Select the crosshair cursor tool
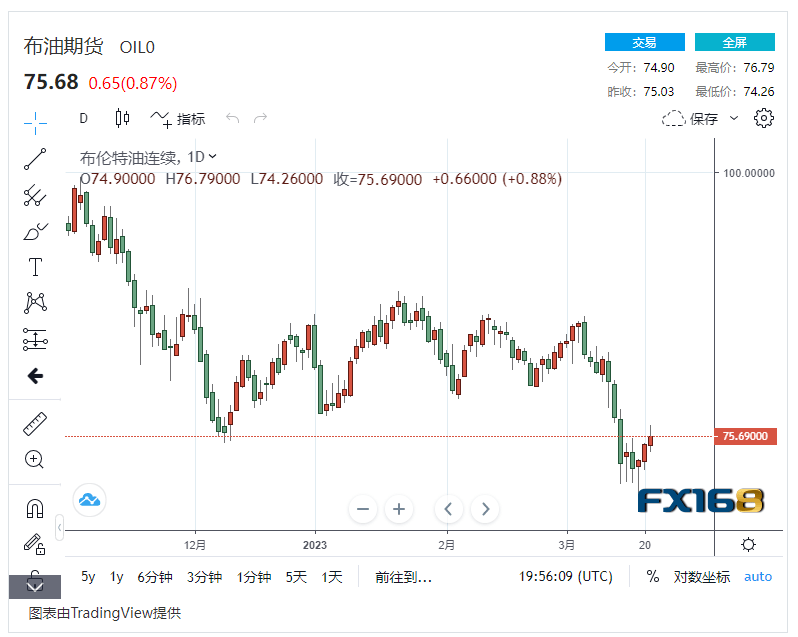This screenshot has height=637, width=798. click(x=35, y=122)
